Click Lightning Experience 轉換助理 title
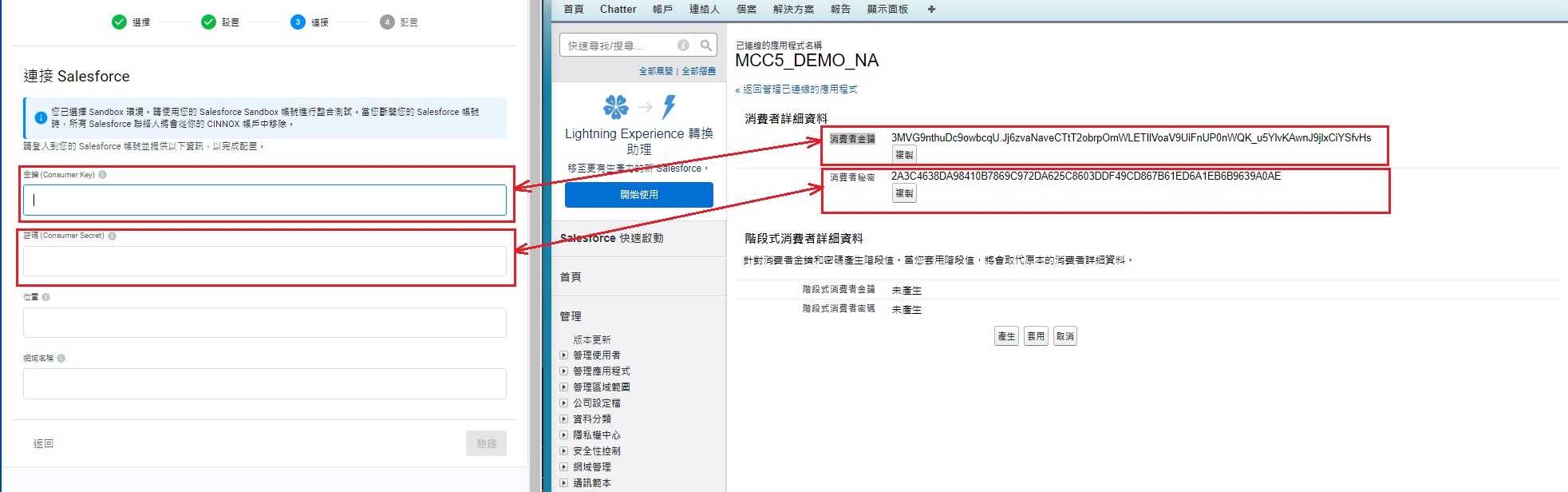This screenshot has width=1568, height=492. (639, 141)
